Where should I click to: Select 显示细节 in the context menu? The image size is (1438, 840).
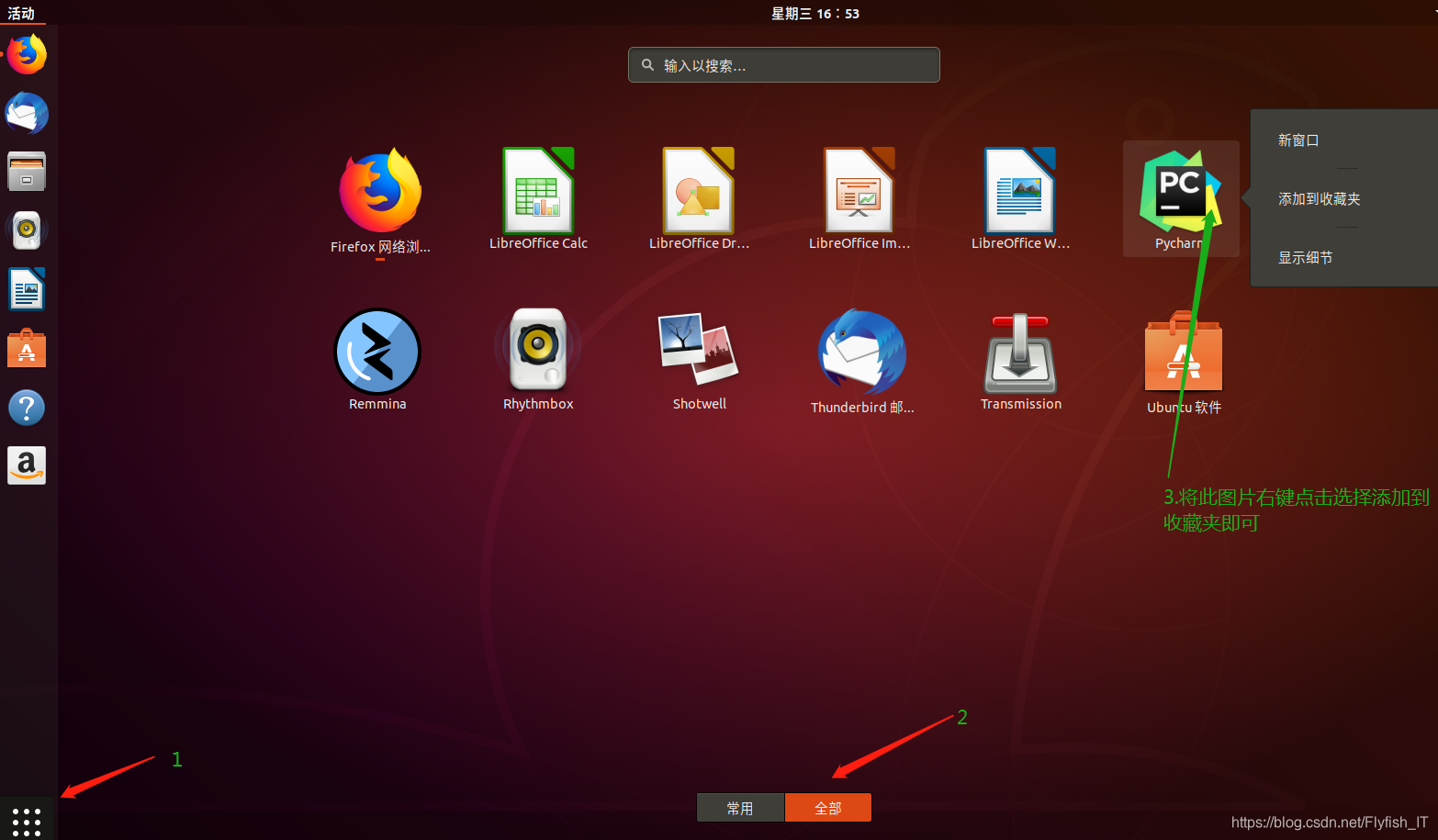(x=1305, y=258)
